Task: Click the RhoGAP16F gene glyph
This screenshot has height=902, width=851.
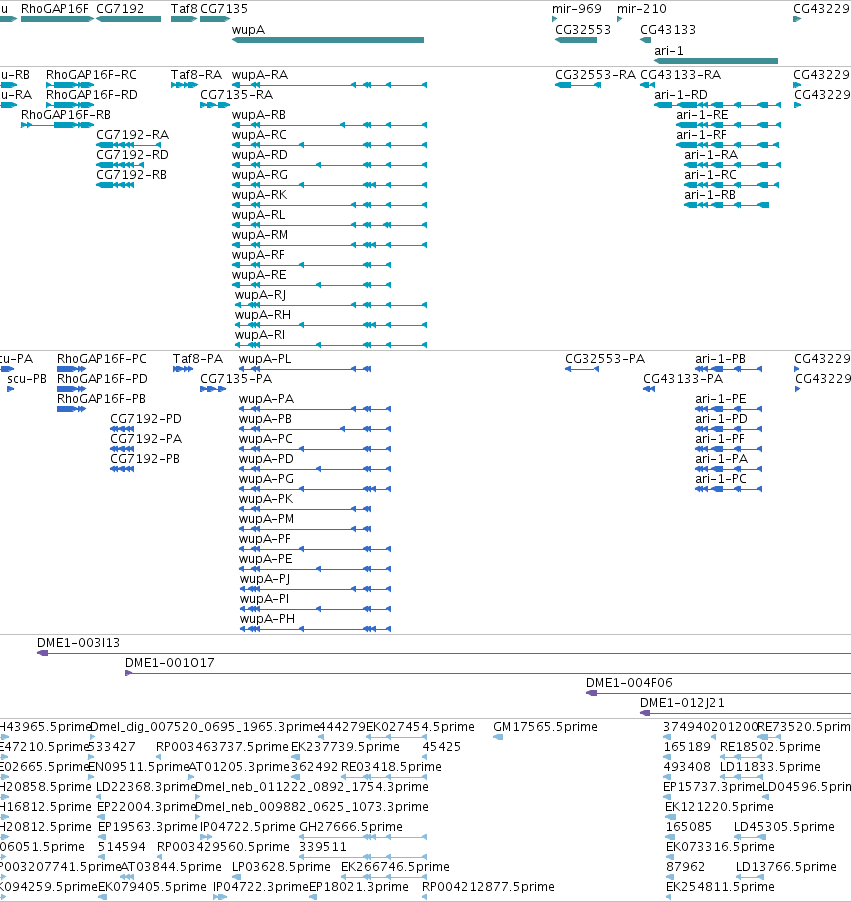Action: 57,19
